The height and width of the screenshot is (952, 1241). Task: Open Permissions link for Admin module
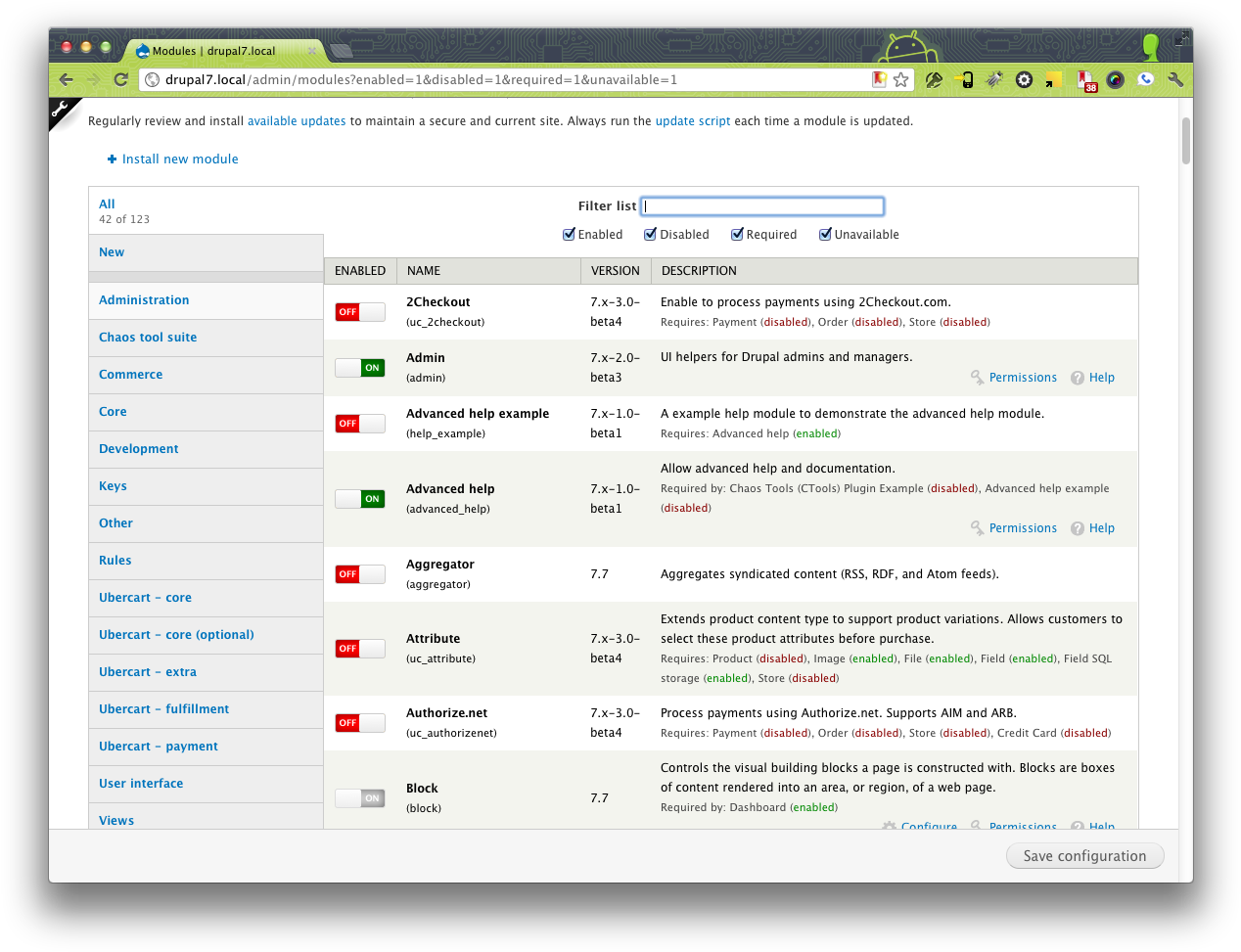[1023, 378]
